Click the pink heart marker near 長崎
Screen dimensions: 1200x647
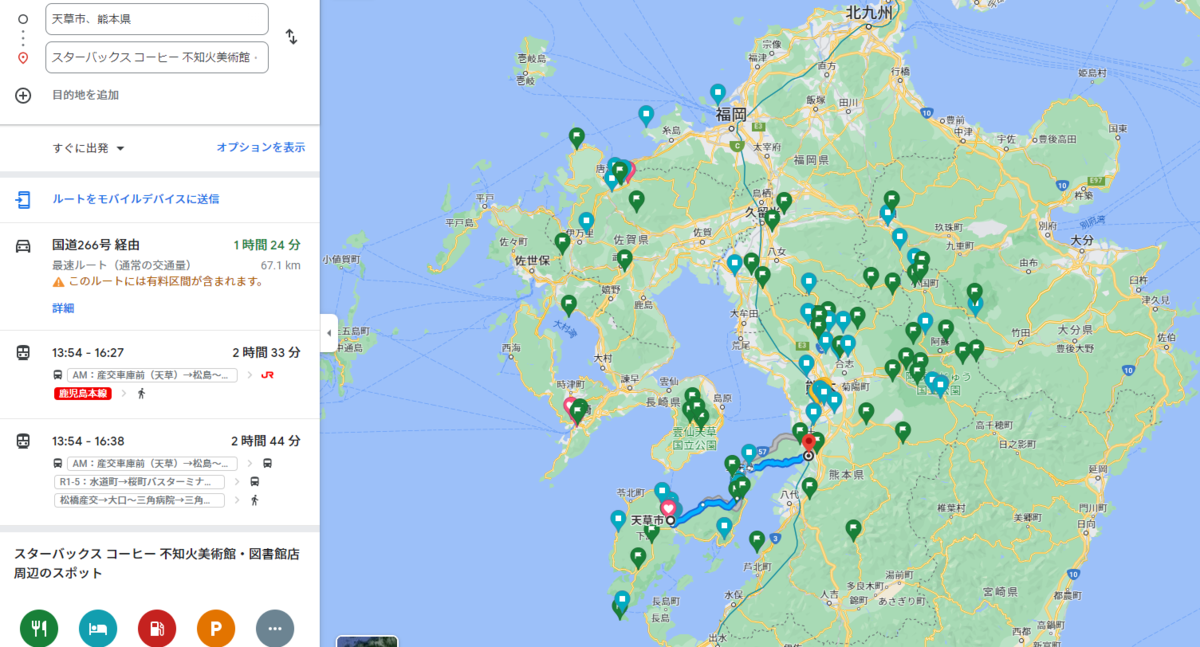(x=572, y=407)
